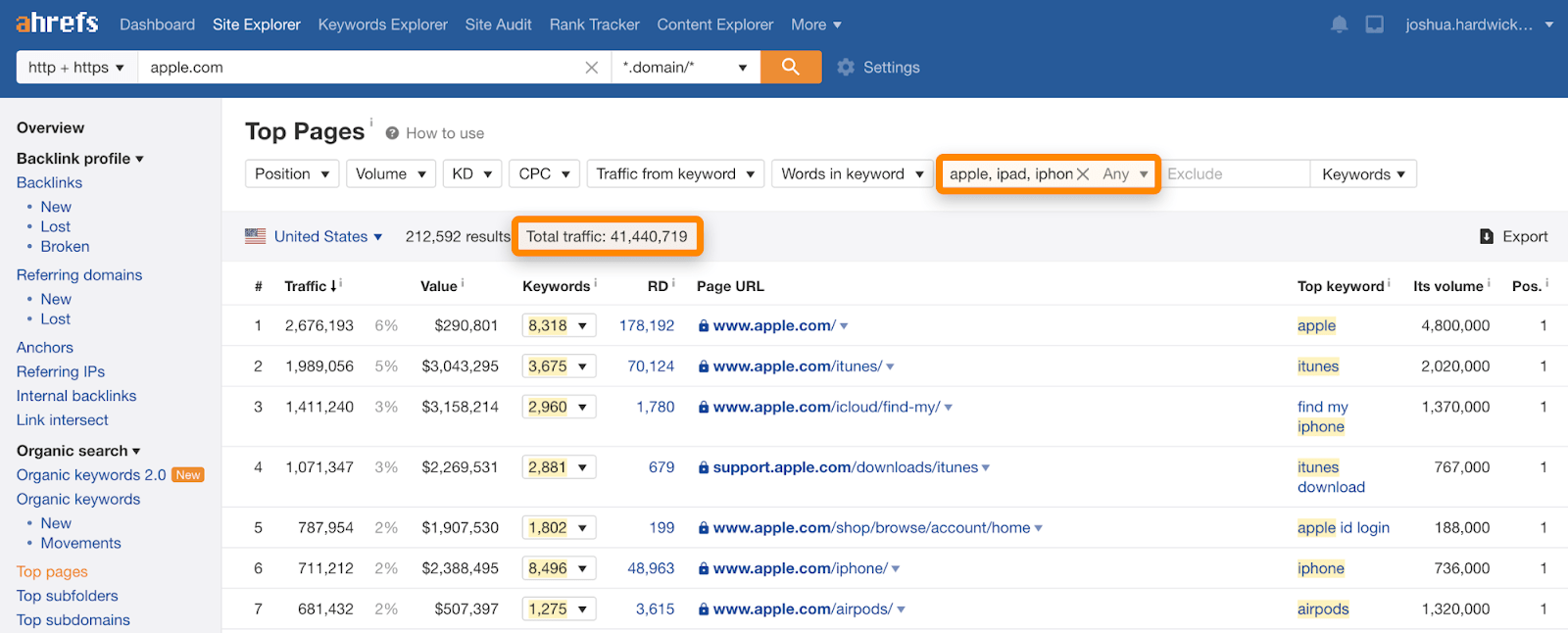
Task: Open the Broken backlinks sidebar link
Action: pos(65,247)
